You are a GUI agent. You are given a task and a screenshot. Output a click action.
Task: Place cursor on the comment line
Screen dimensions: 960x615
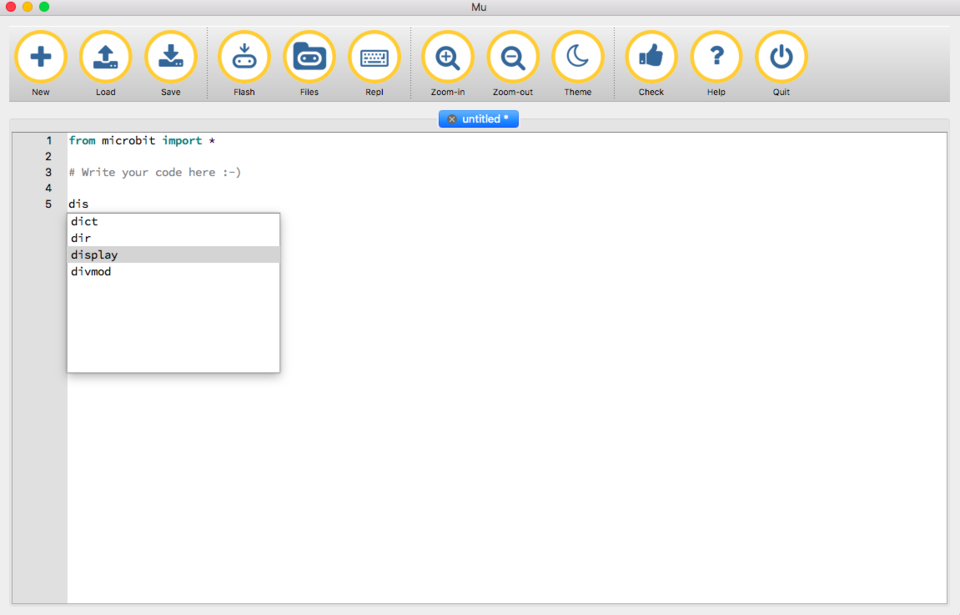click(155, 172)
